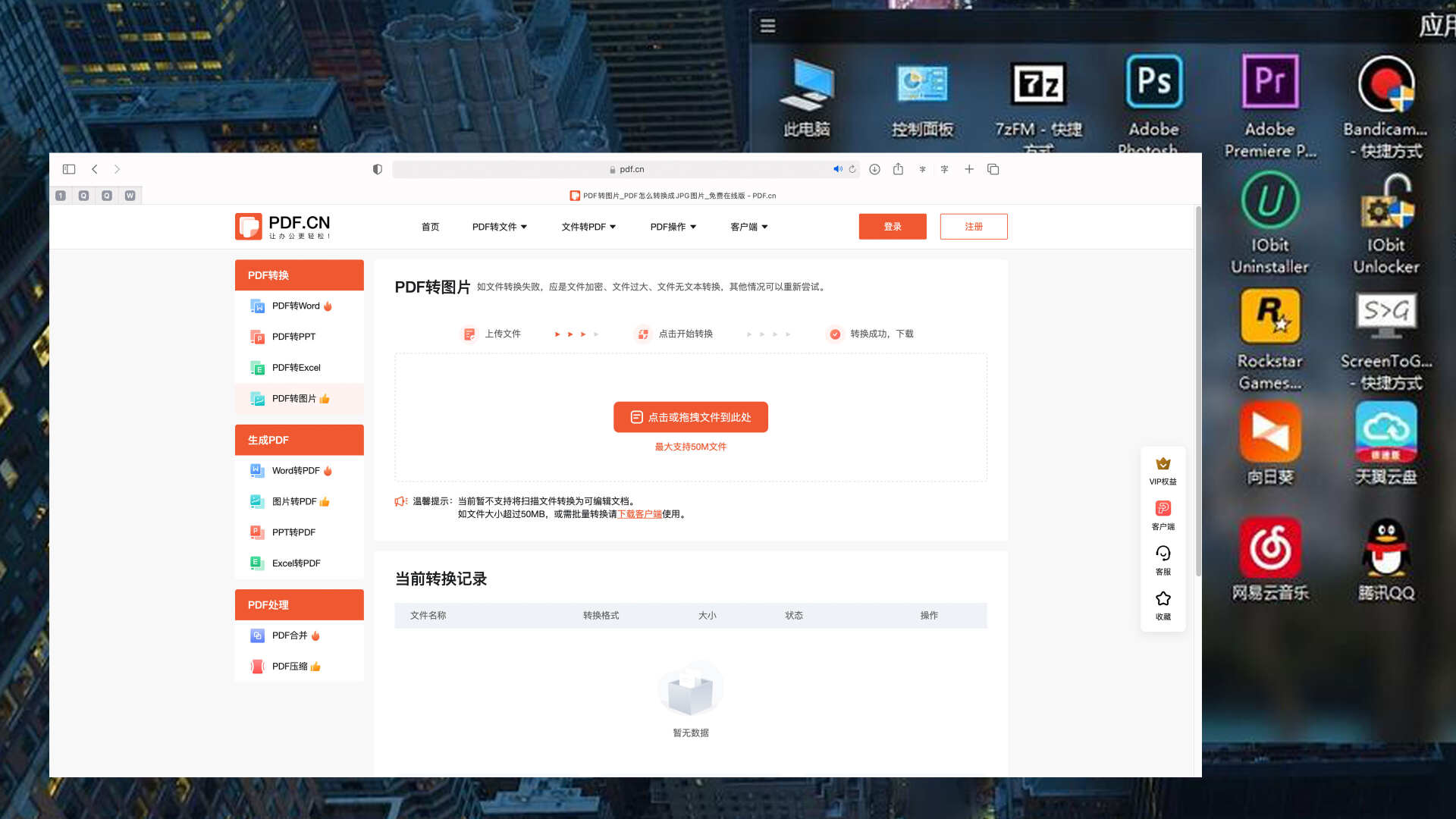Click the 最大支持50M文件 text
This screenshot has width=1456, height=819.
tap(691, 447)
